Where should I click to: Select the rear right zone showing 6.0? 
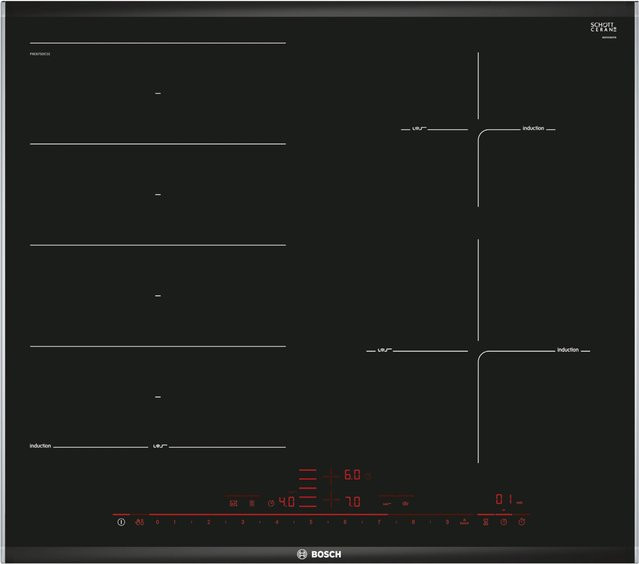point(352,475)
